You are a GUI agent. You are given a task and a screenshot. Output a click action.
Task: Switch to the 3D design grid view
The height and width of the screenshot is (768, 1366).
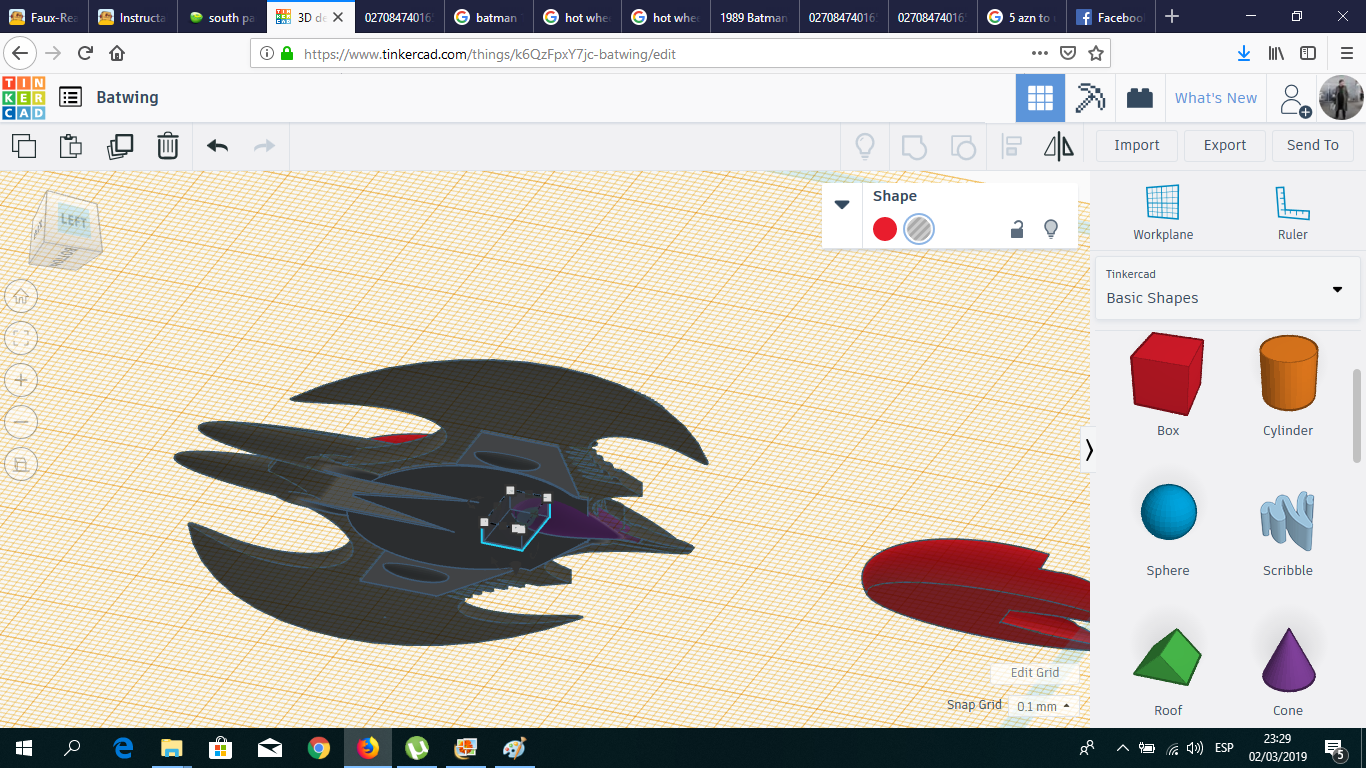[1040, 98]
